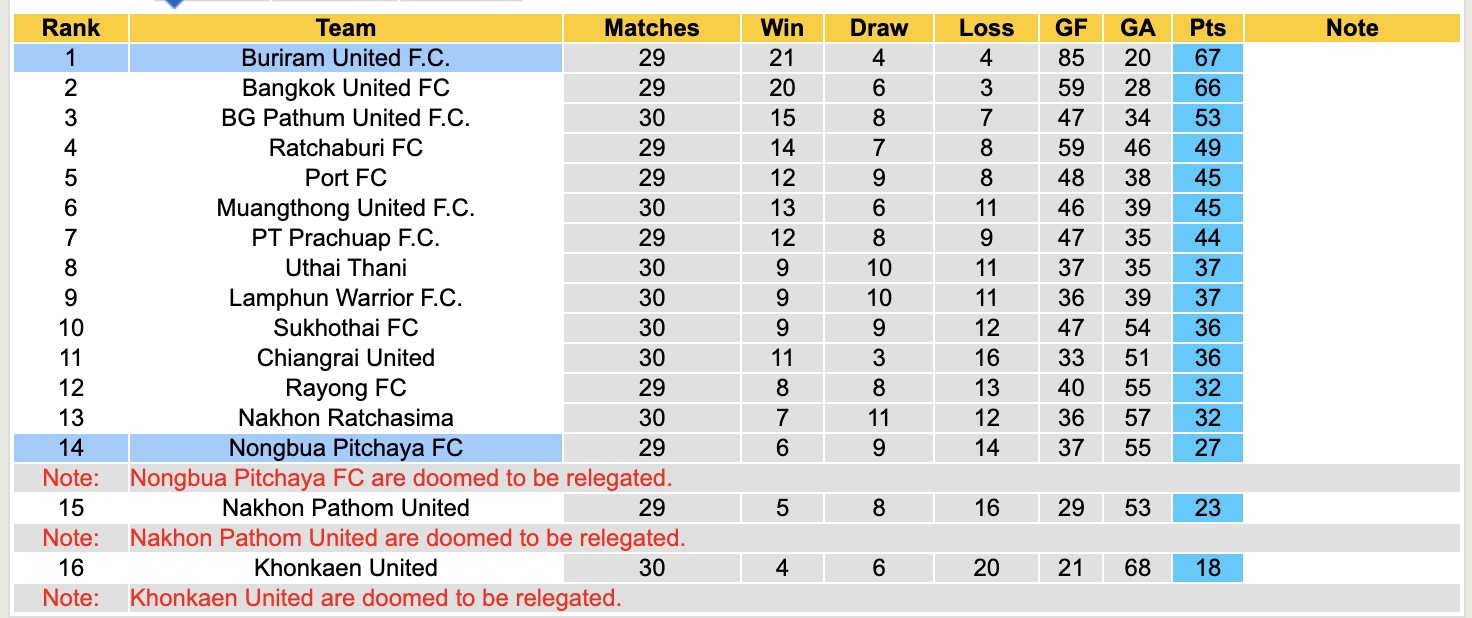Open Lamphun Warrior F.C. team entry

click(x=345, y=298)
